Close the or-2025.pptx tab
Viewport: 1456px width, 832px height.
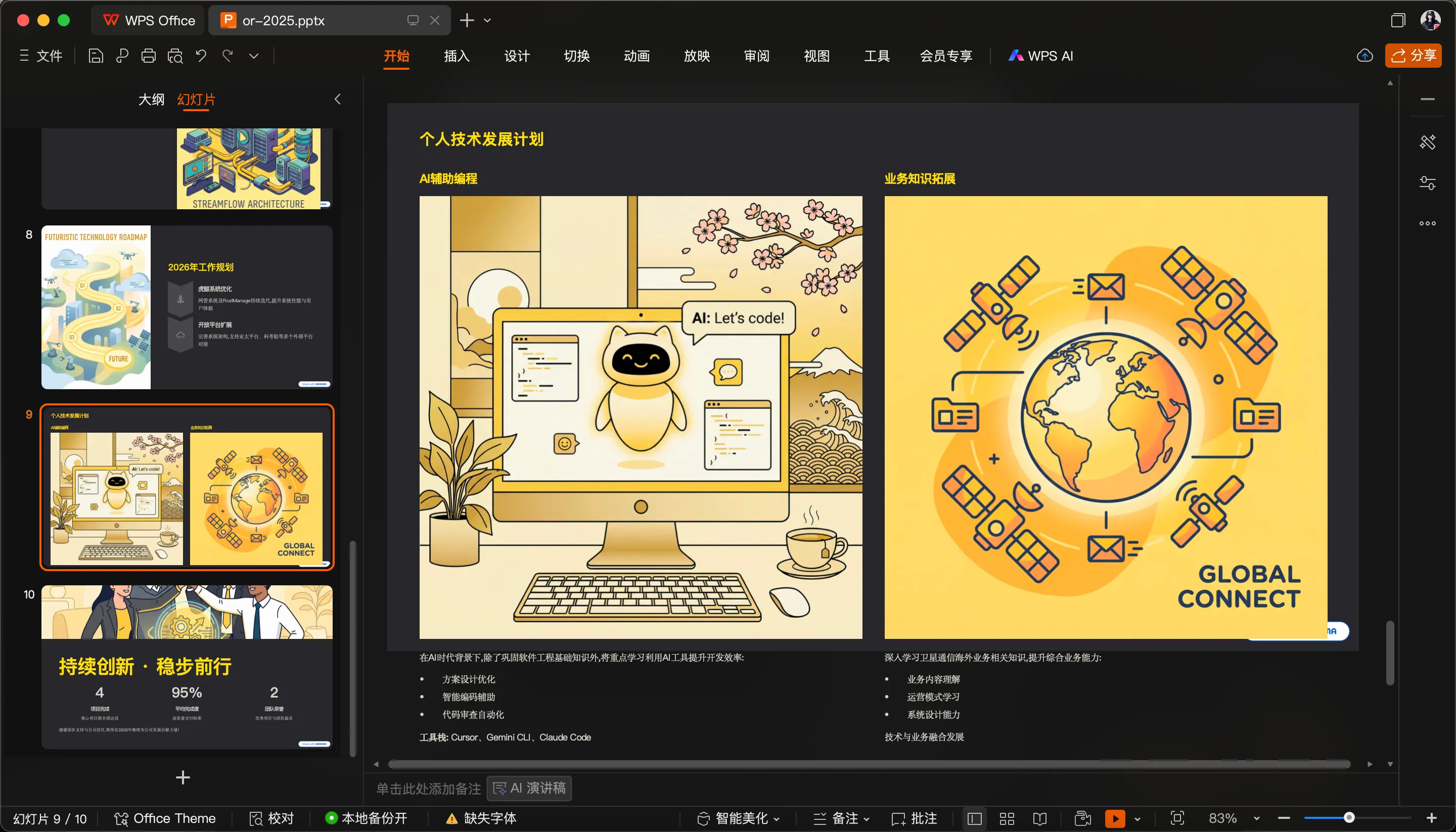[x=435, y=20]
